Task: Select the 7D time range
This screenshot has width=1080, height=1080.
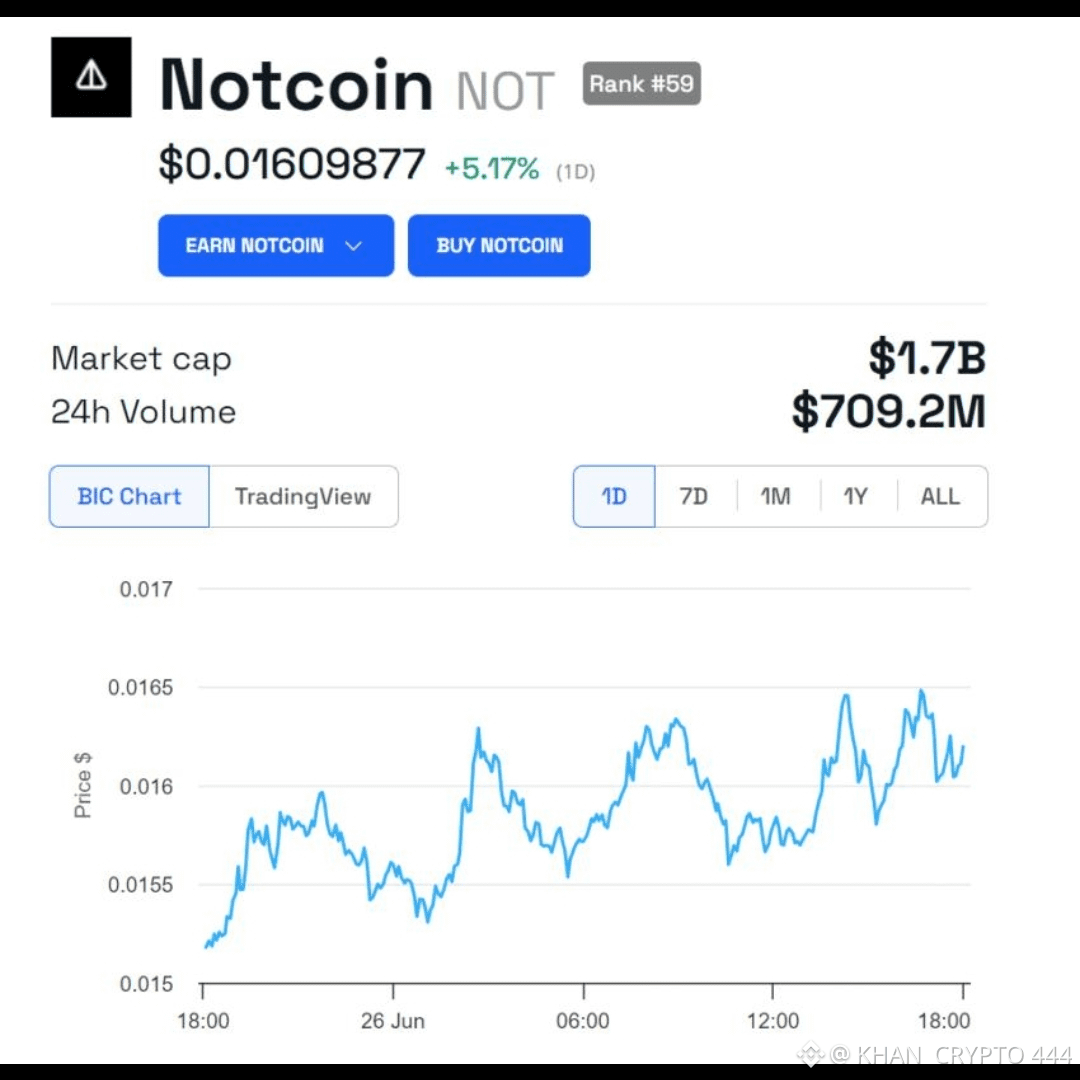Action: [694, 497]
